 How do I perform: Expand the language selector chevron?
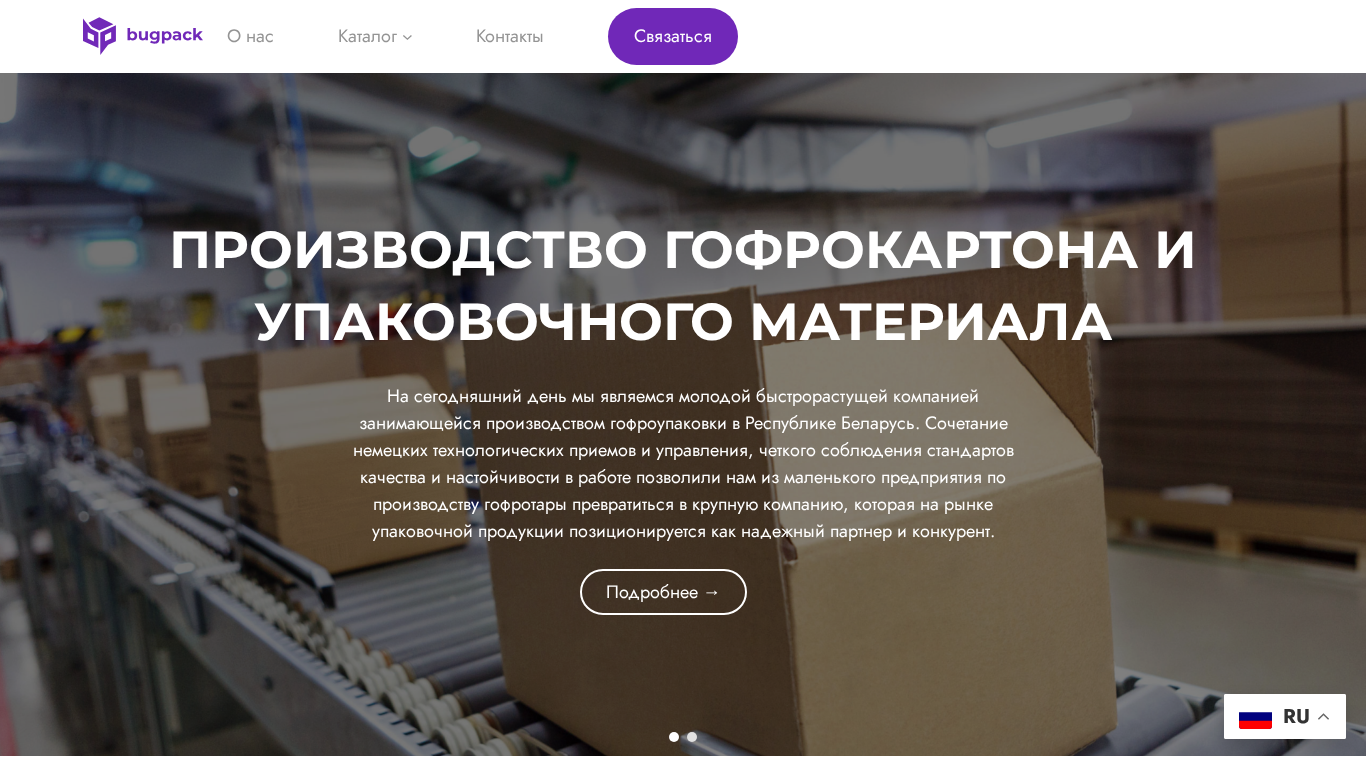[x=1323, y=717]
